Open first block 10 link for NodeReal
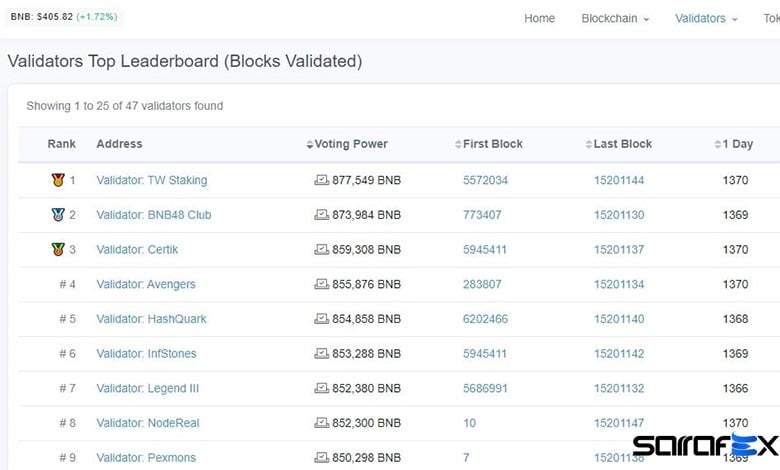The image size is (780, 470). point(469,423)
